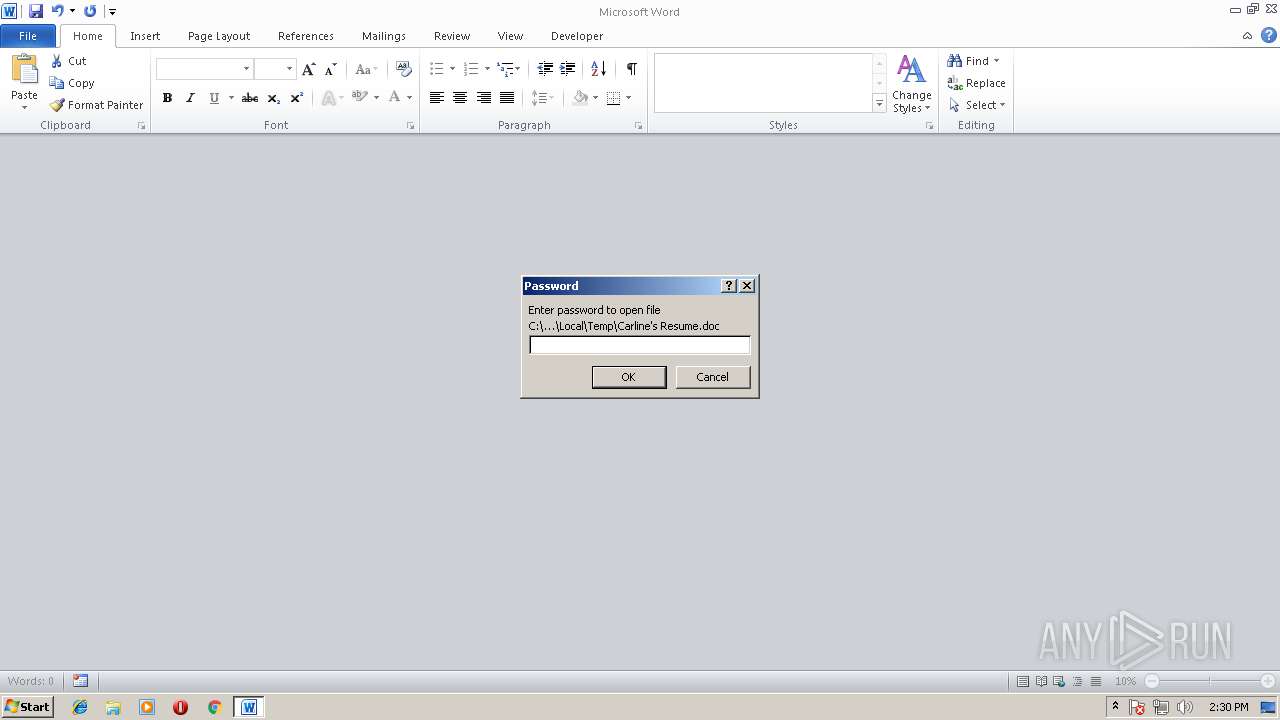The width and height of the screenshot is (1280, 720).
Task: Open the Font dialog launcher
Action: pyautogui.click(x=410, y=126)
